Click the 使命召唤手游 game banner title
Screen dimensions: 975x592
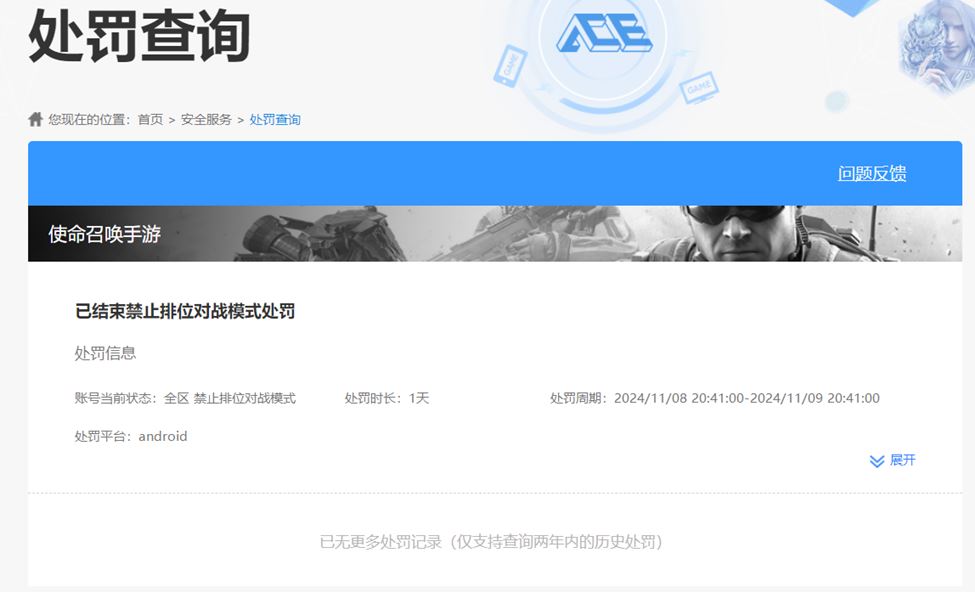pyautogui.click(x=104, y=234)
